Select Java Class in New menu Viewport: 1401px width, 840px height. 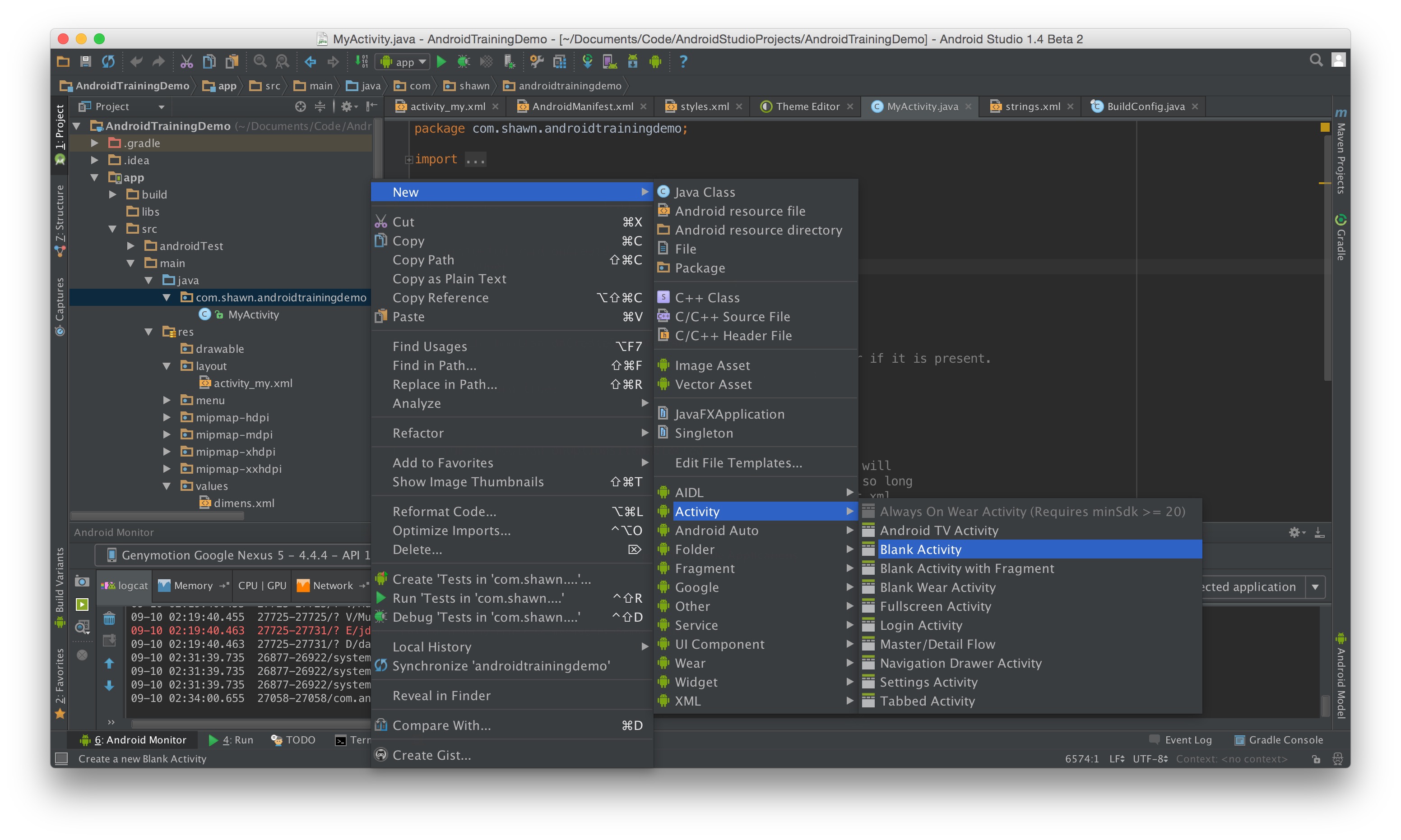pos(756,192)
